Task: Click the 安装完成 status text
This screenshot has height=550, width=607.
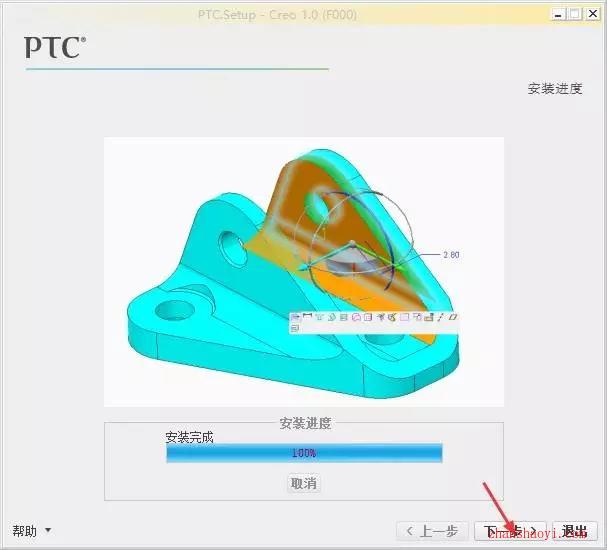Action: [x=189, y=437]
